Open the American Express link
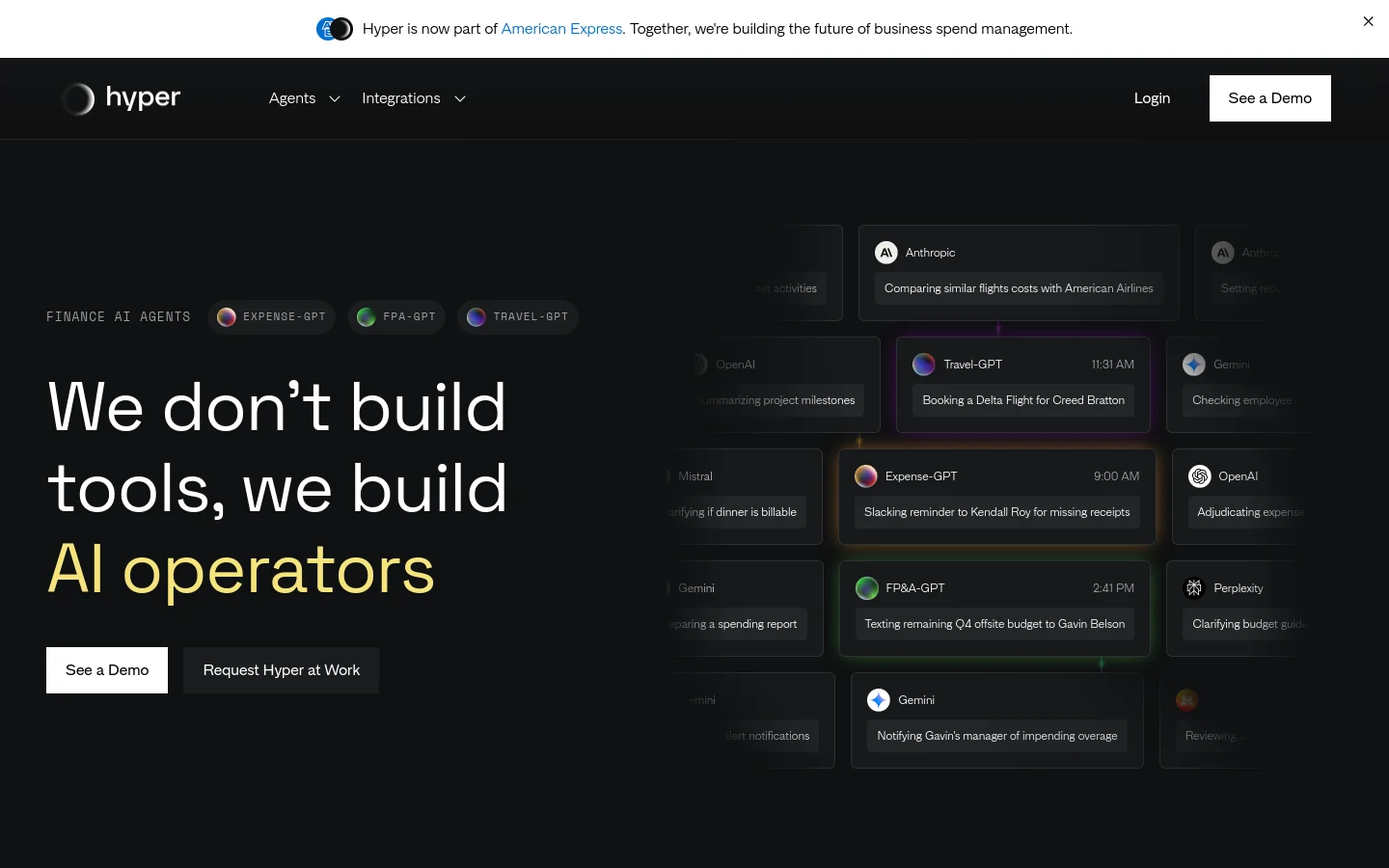 click(x=561, y=29)
